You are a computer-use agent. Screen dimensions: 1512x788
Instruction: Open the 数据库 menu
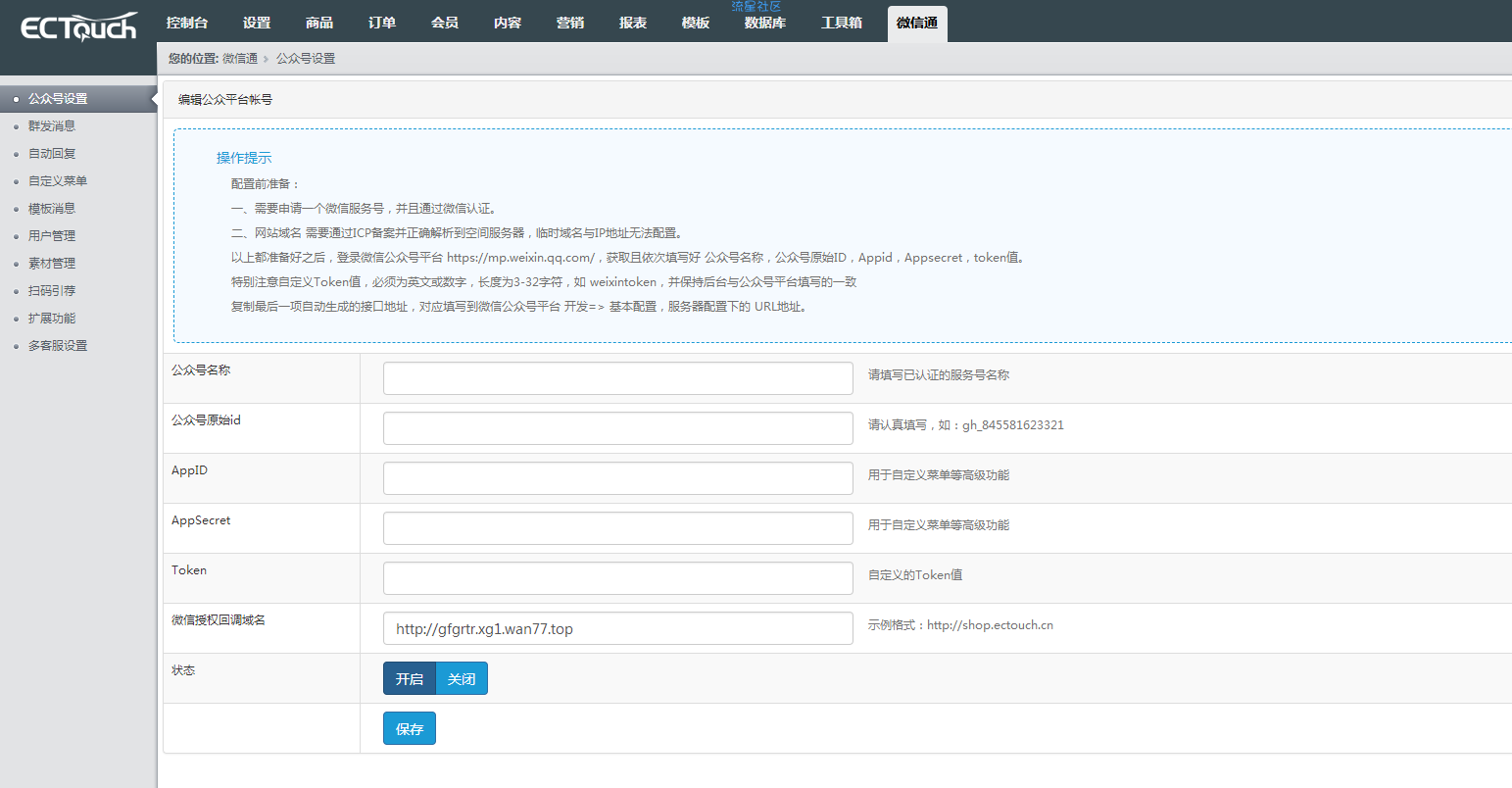765,24
